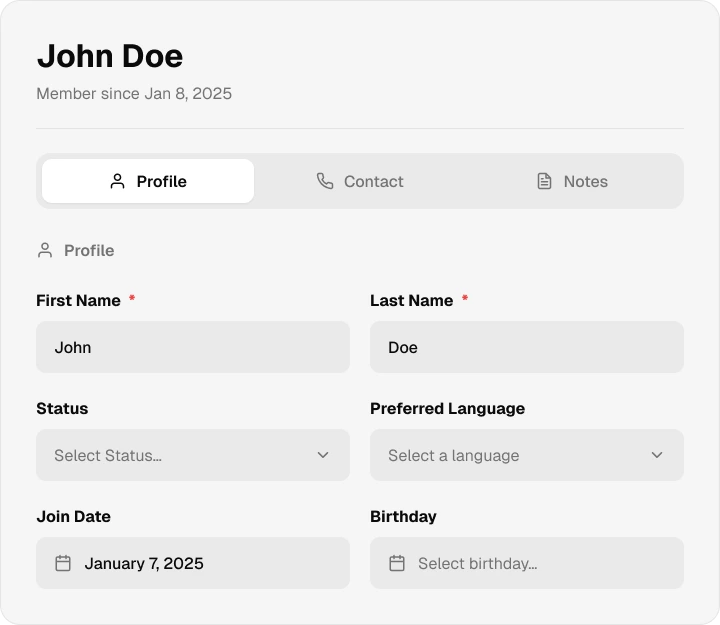The width and height of the screenshot is (720, 625).
Task: Expand the Status chevron arrow
Action: pyautogui.click(x=323, y=455)
